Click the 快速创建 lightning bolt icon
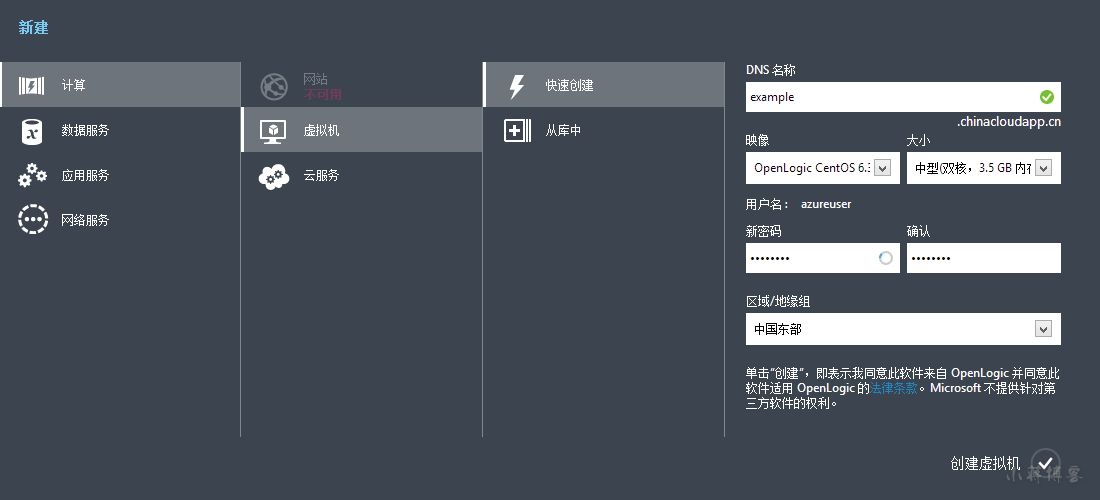 tap(516, 86)
